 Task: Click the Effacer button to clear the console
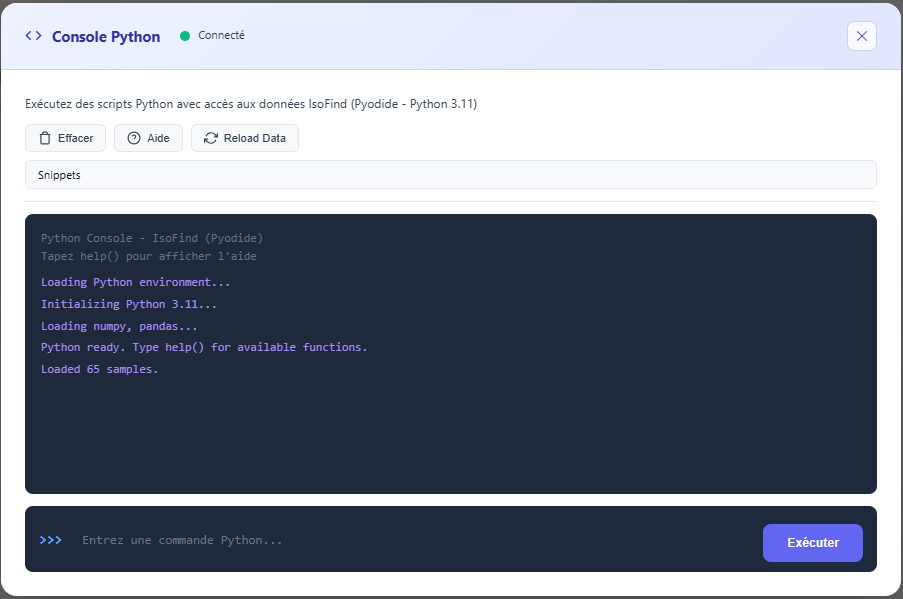(65, 138)
